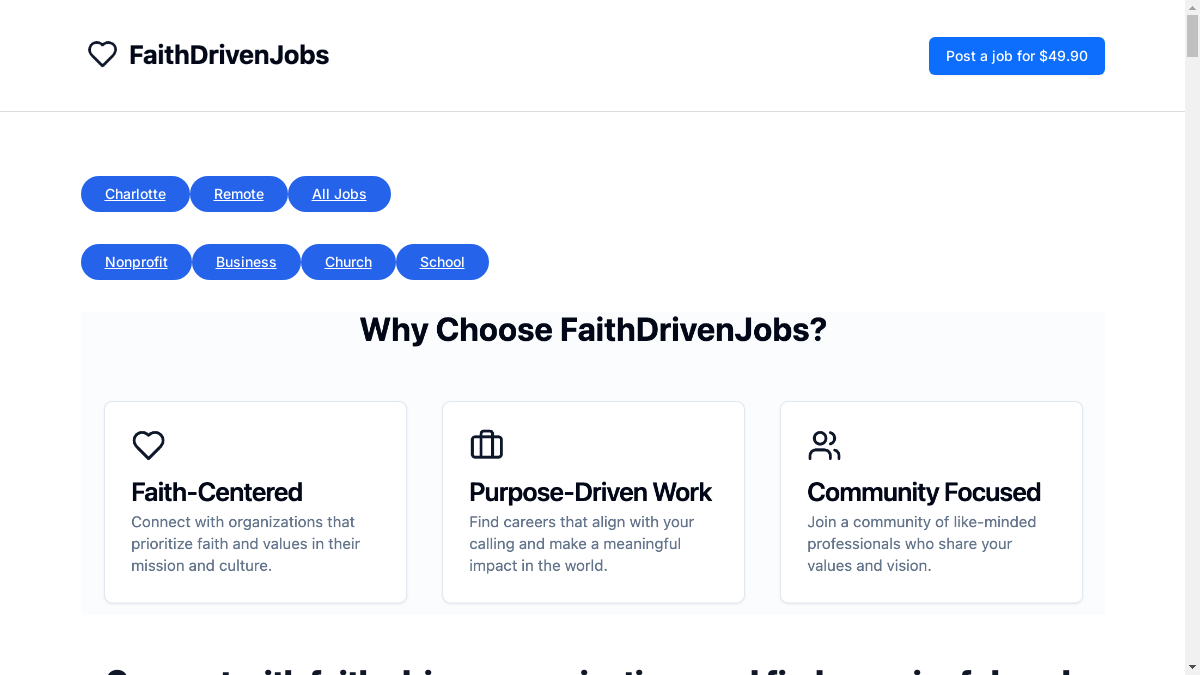Filter jobs by Charlotte location
Image resolution: width=1200 pixels, height=675 pixels.
pyautogui.click(x=135, y=194)
